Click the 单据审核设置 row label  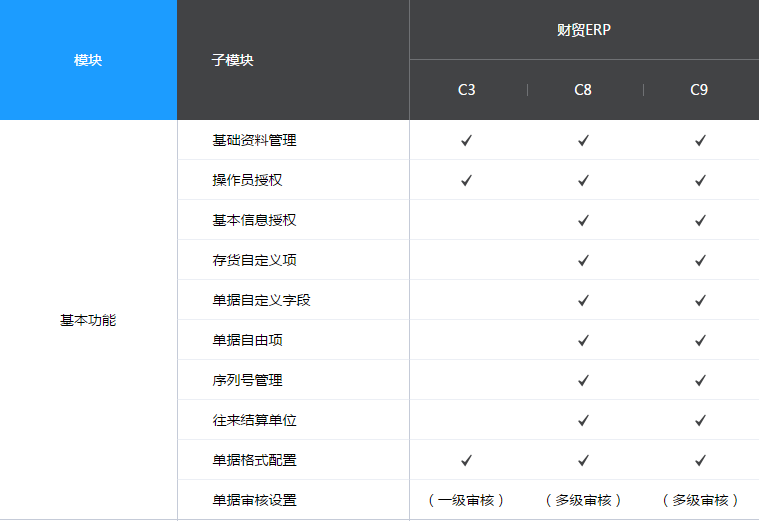pyautogui.click(x=254, y=500)
